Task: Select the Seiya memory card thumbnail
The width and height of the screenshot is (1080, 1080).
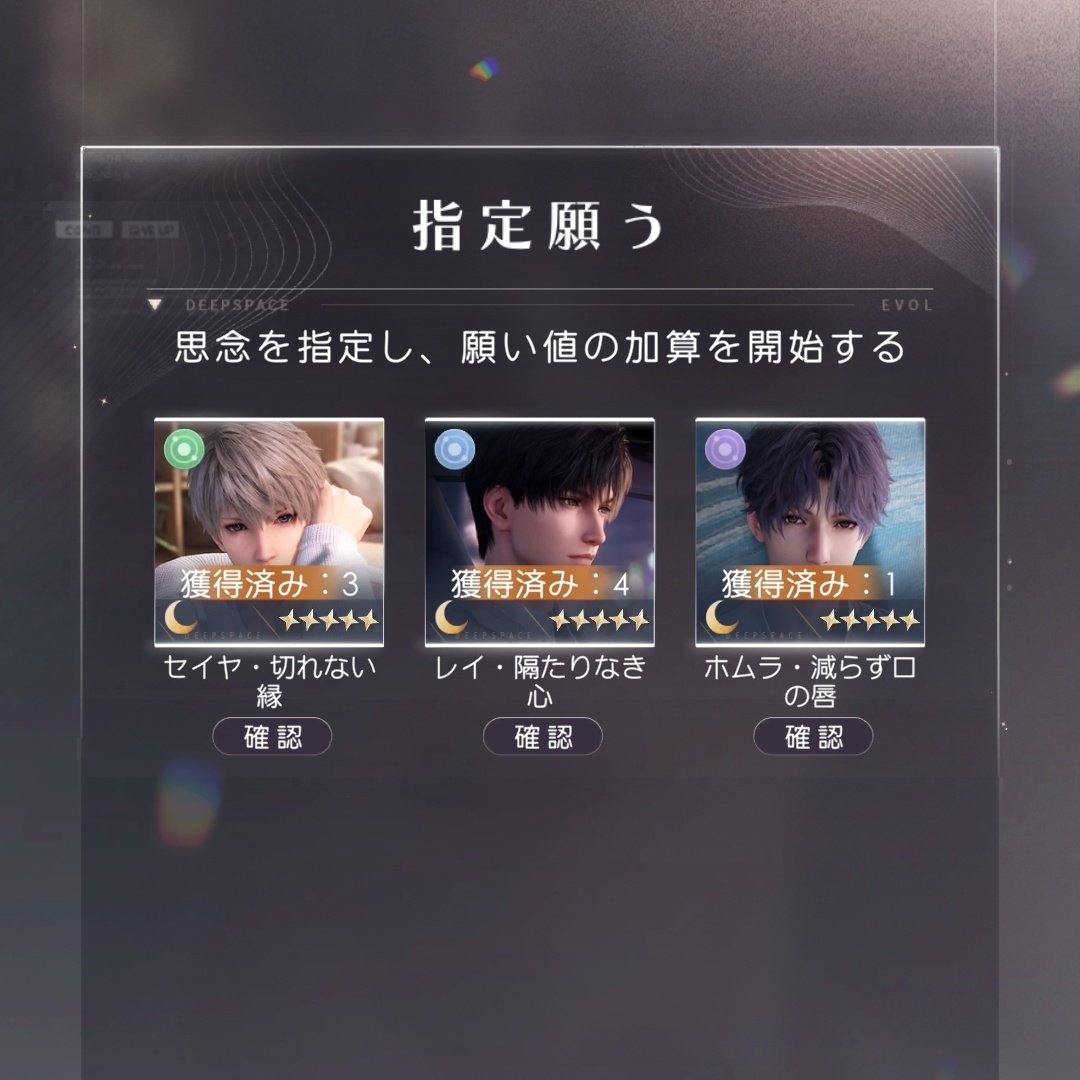Action: 269,532
